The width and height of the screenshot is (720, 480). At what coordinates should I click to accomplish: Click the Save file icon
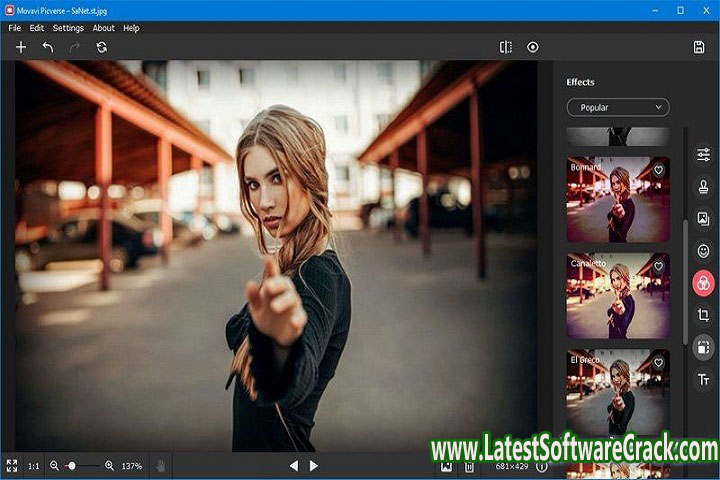(698, 47)
